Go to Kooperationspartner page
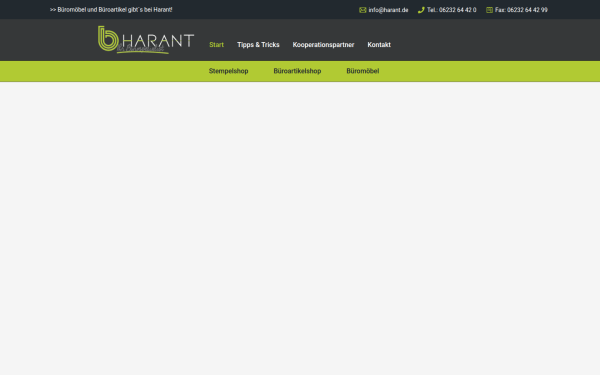 [323, 45]
